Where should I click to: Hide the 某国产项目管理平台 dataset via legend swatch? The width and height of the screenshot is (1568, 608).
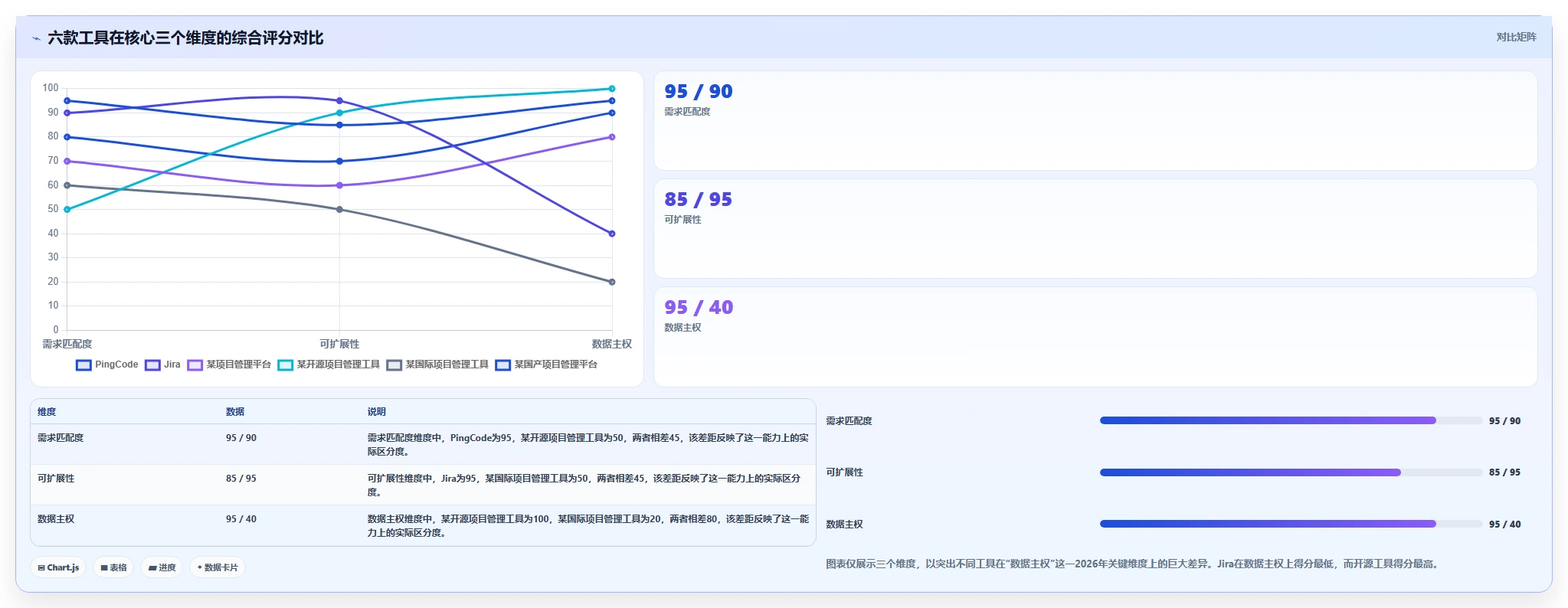[502, 365]
